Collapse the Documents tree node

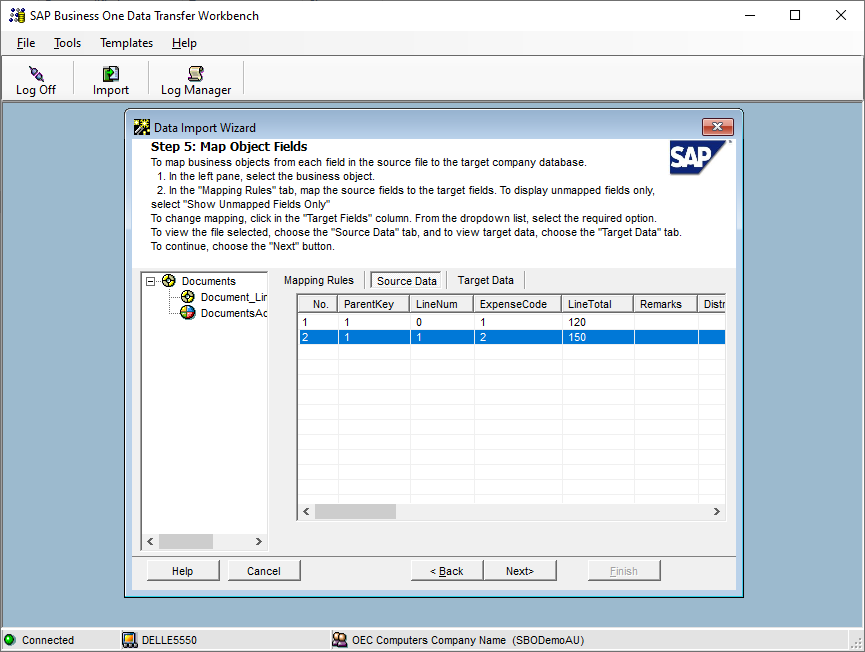pos(150,281)
